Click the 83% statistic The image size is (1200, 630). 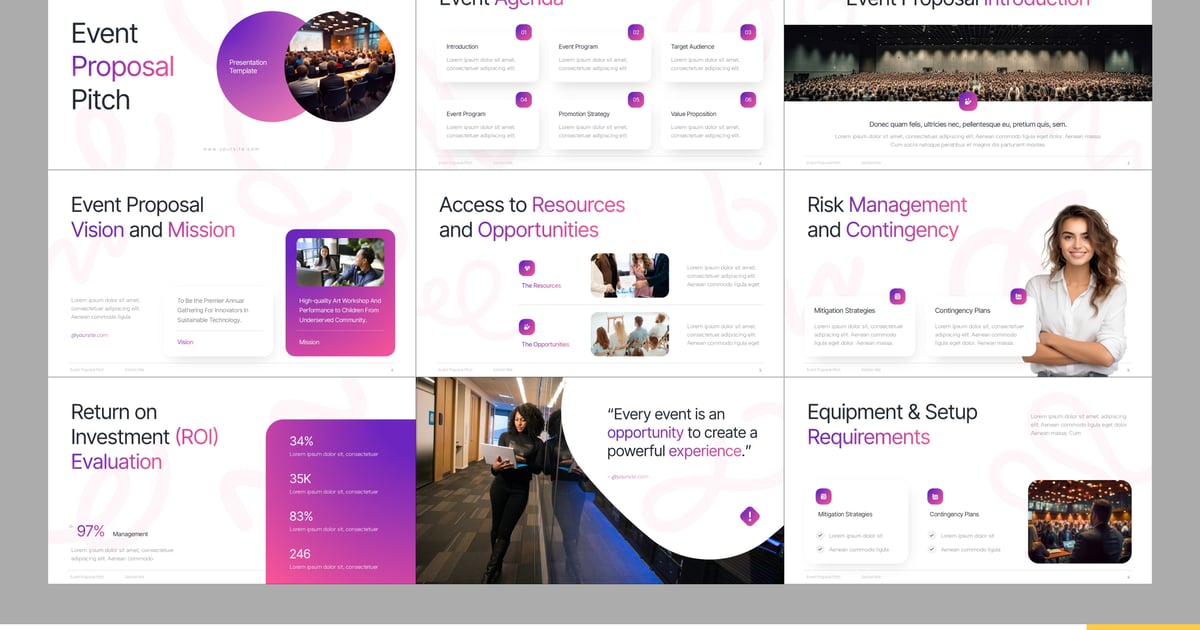click(x=301, y=516)
